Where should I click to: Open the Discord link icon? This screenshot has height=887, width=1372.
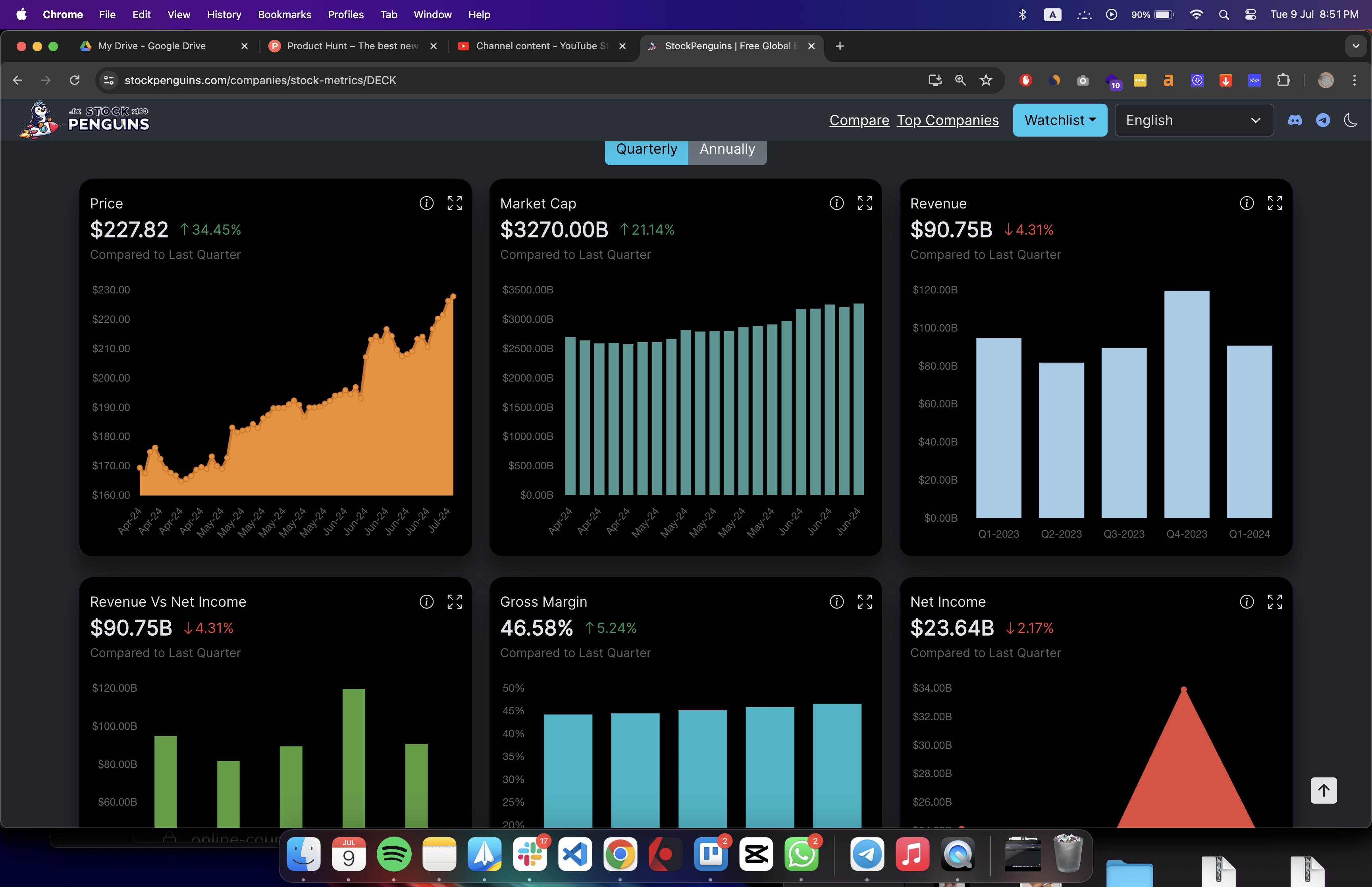pyautogui.click(x=1295, y=120)
